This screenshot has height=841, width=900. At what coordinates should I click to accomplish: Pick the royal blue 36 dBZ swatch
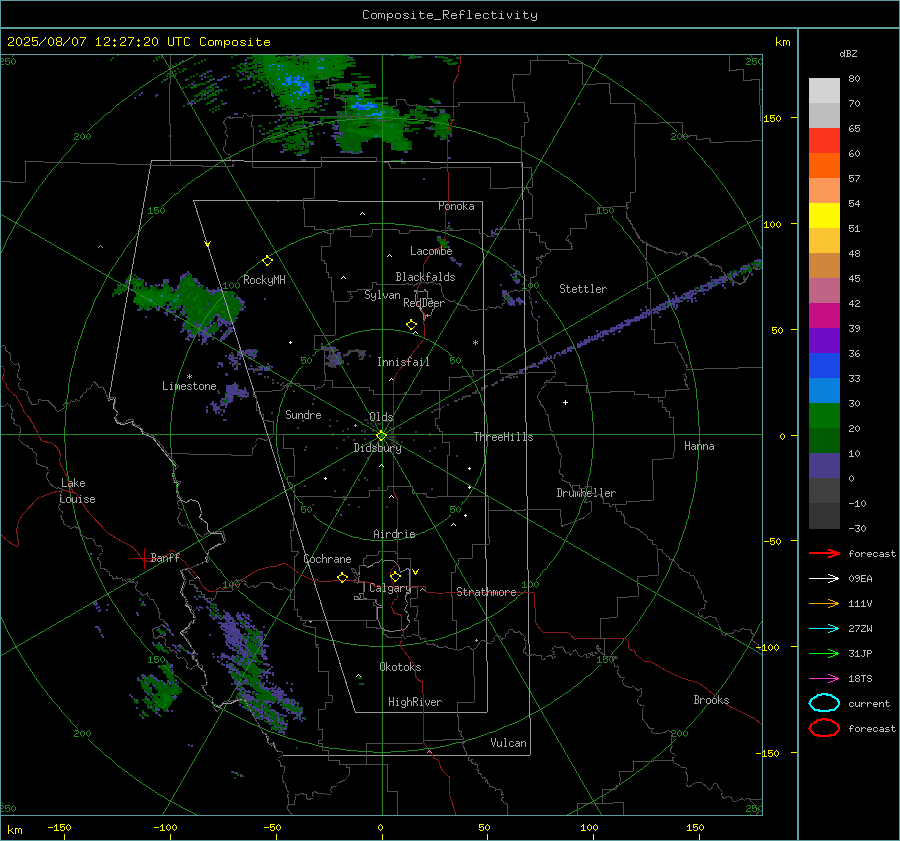[824, 365]
